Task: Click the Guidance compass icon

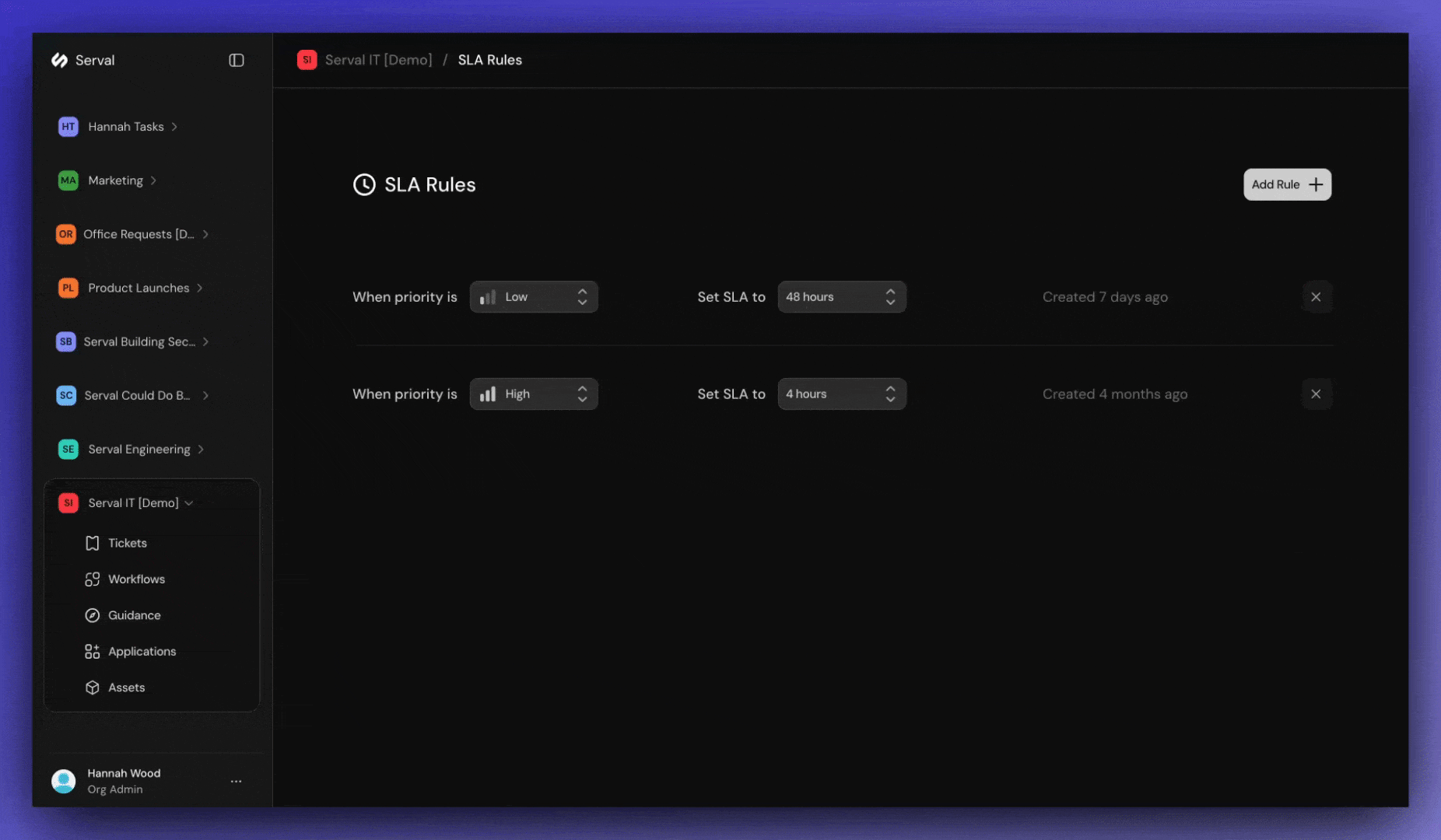Action: pyautogui.click(x=92, y=614)
